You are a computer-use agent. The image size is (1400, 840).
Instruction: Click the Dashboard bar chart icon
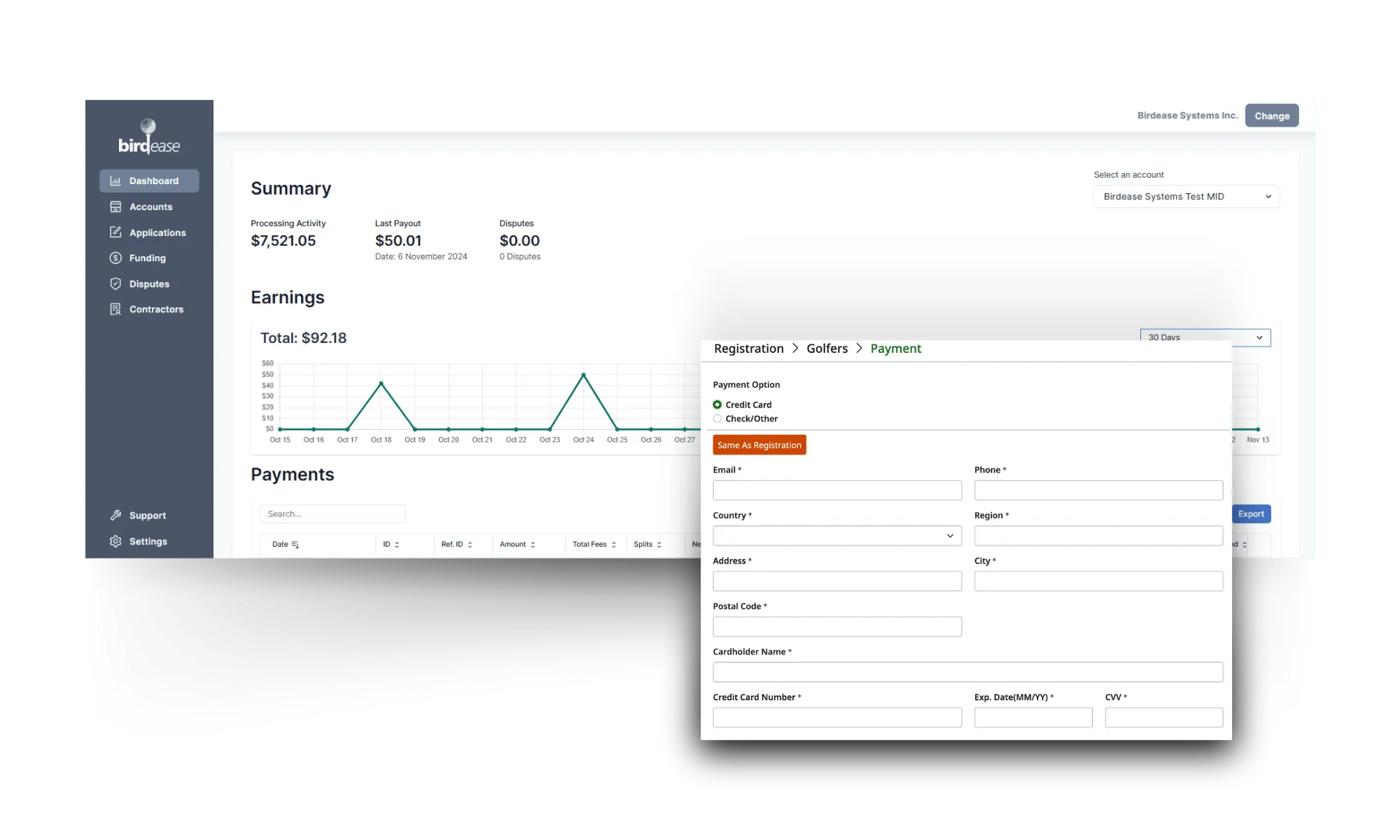point(115,181)
